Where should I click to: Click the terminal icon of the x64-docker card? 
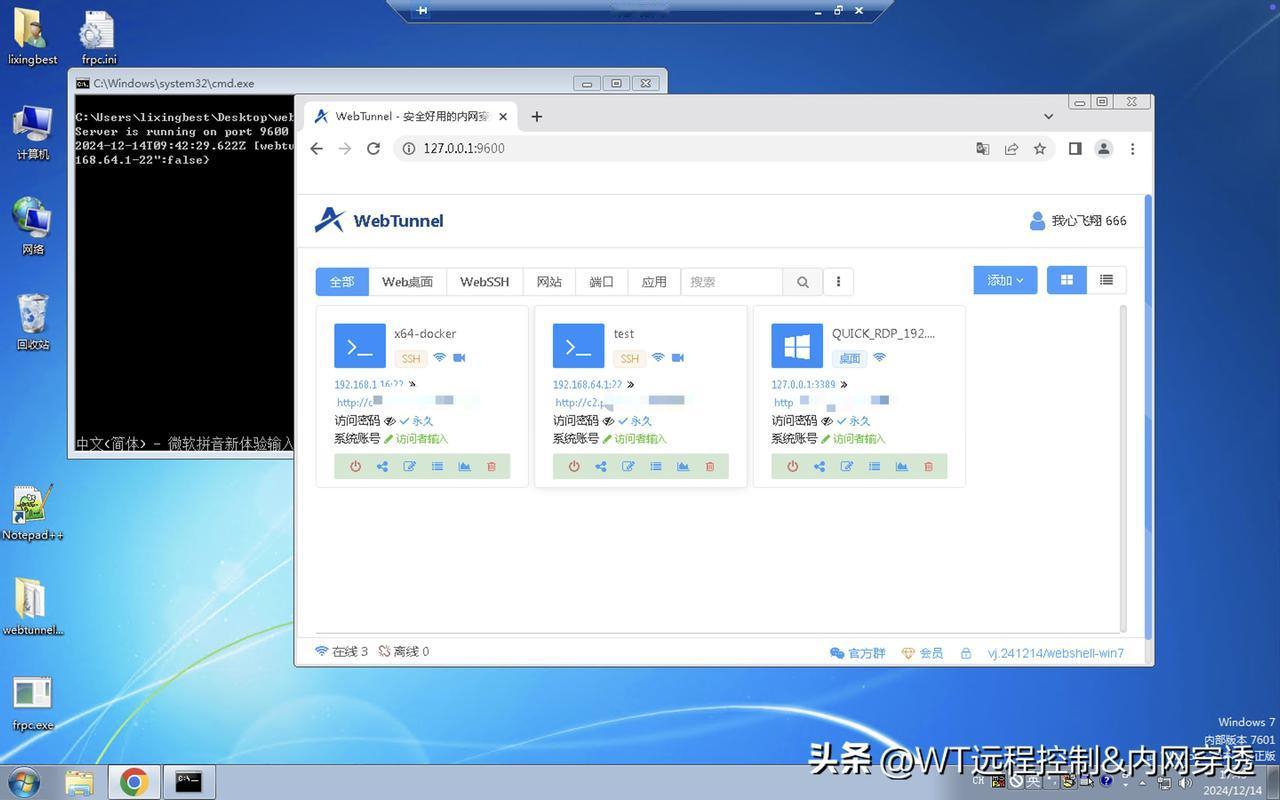coord(360,346)
